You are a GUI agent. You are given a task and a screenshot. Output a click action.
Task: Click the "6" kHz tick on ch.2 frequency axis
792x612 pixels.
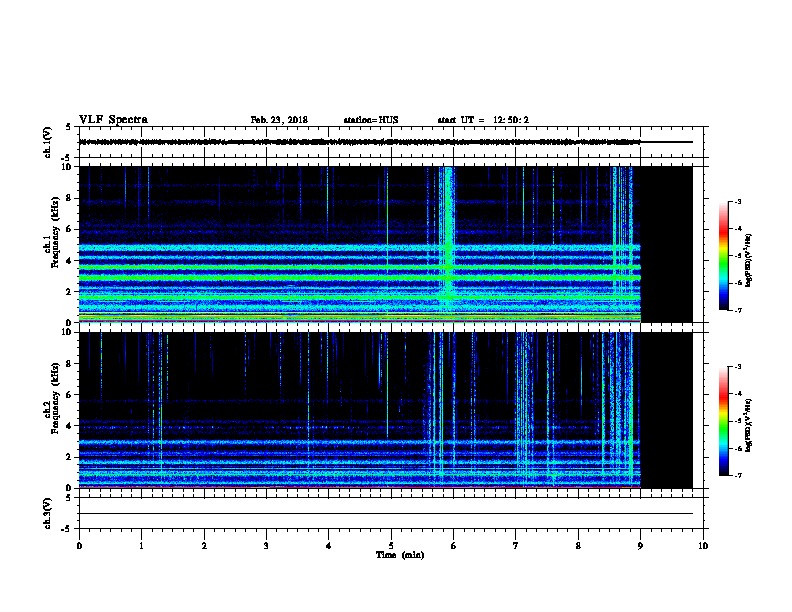70,394
